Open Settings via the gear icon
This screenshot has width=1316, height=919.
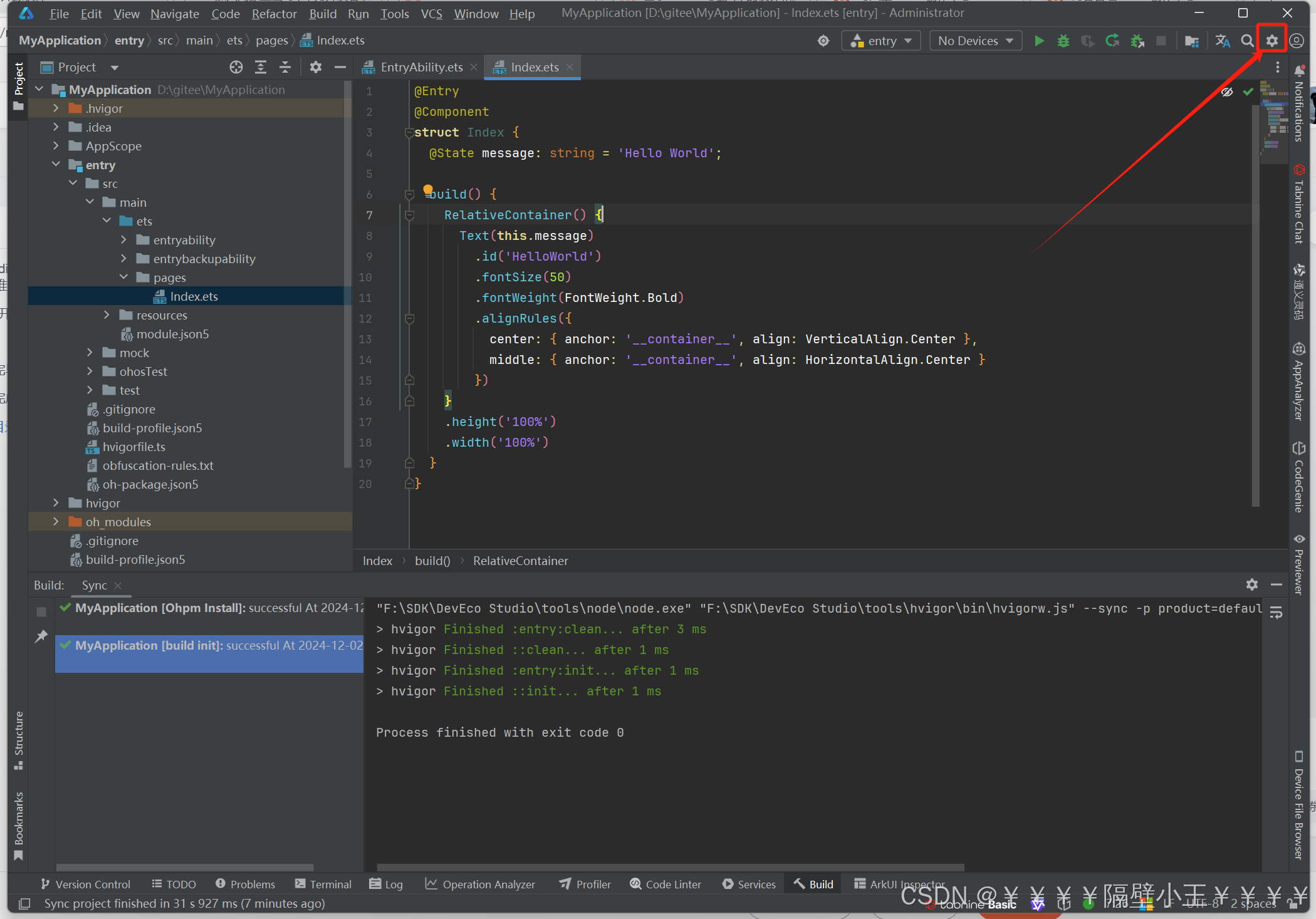1272,41
